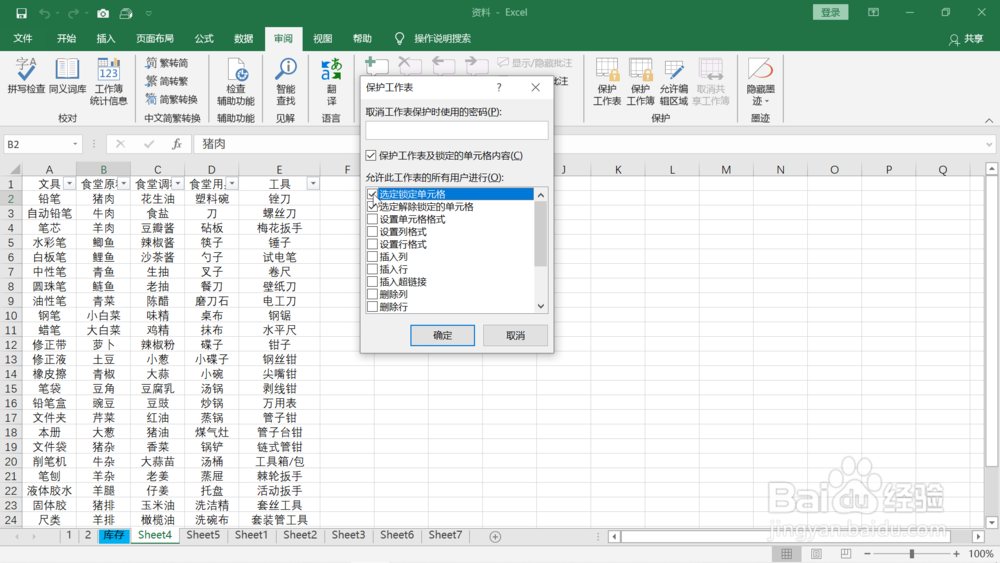The image size is (1000, 563).
Task: Click the Save icon in title bar
Action: [21, 13]
